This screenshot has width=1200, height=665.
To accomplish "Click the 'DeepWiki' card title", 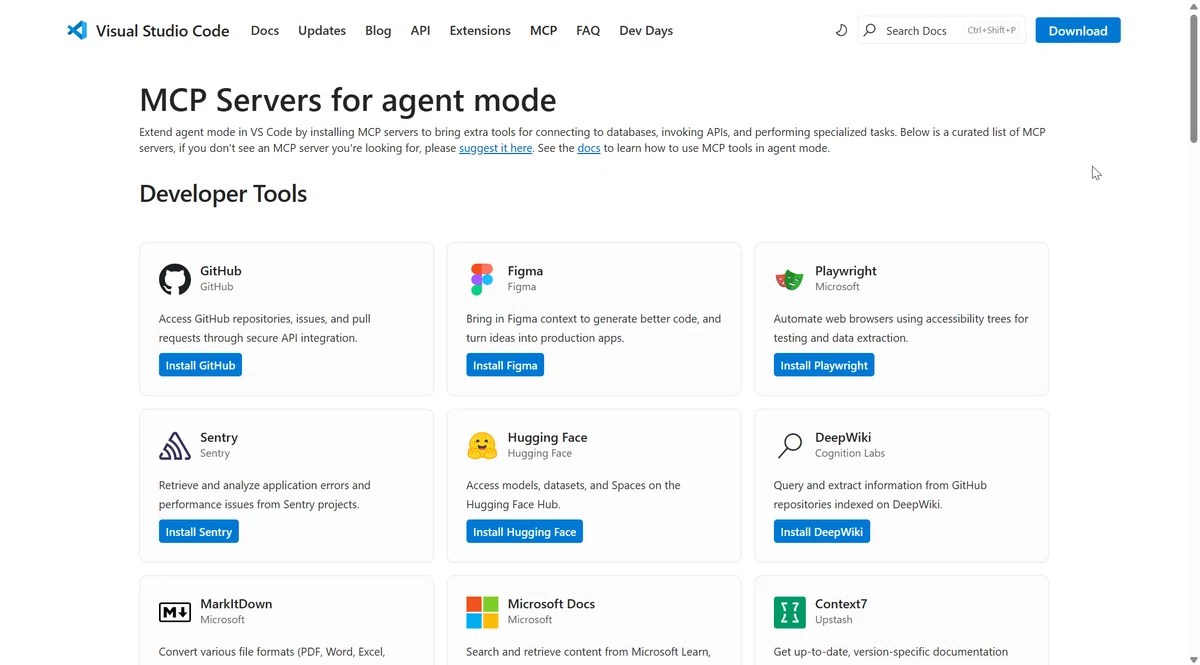I will point(843,437).
